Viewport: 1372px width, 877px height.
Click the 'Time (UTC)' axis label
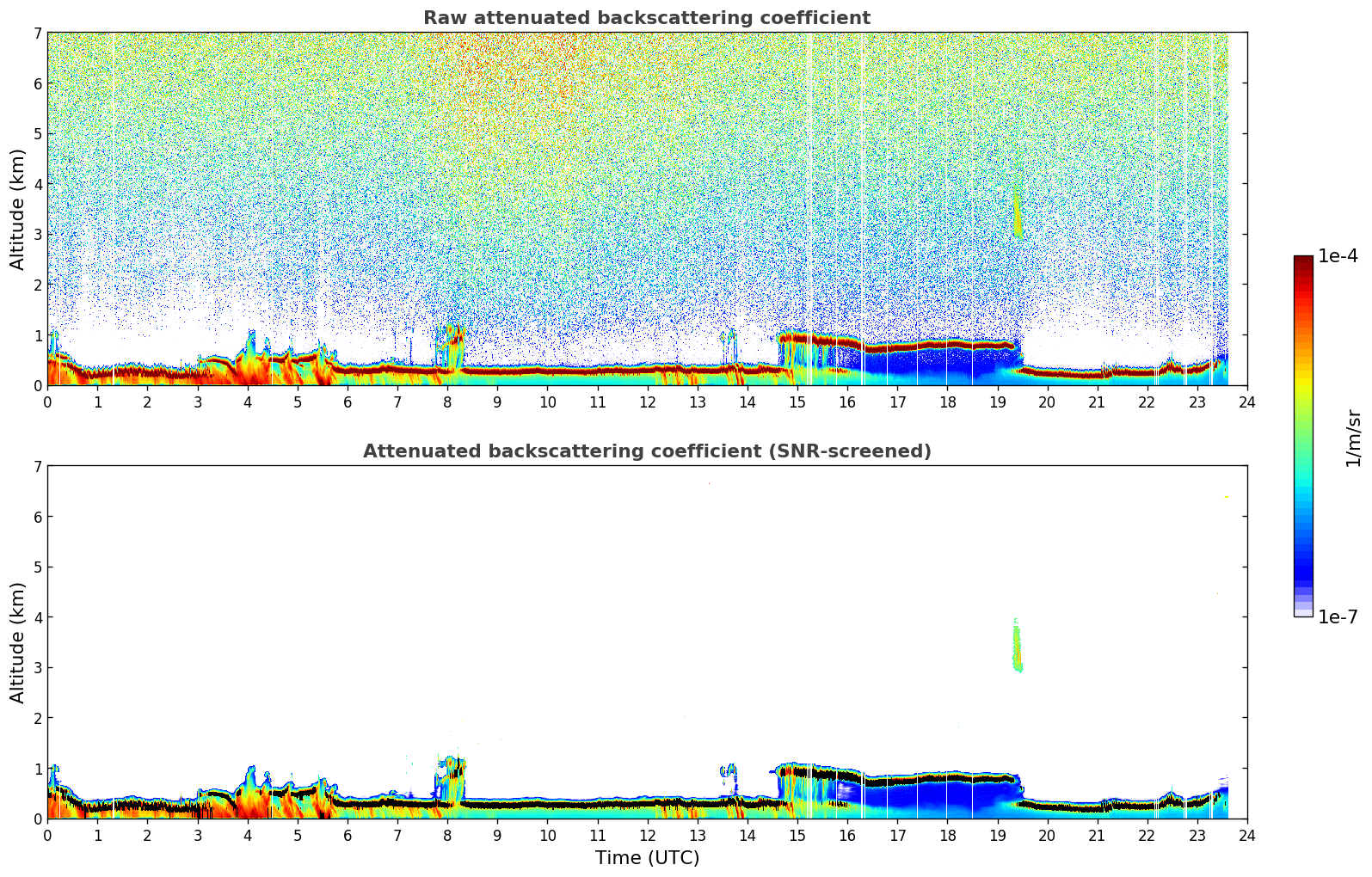coord(647,858)
